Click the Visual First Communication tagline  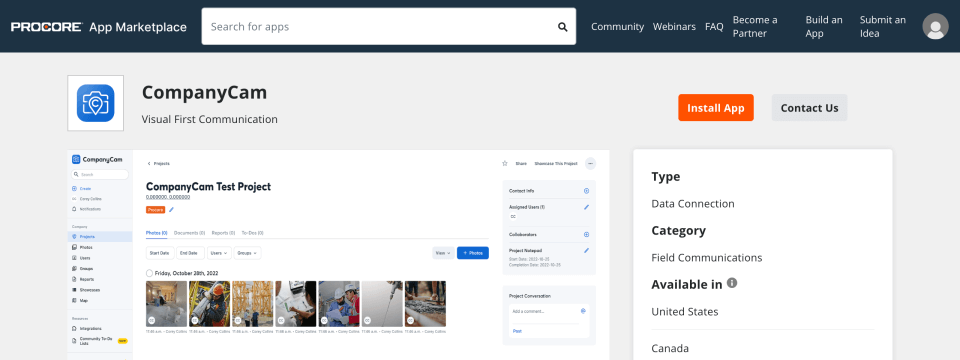209,119
